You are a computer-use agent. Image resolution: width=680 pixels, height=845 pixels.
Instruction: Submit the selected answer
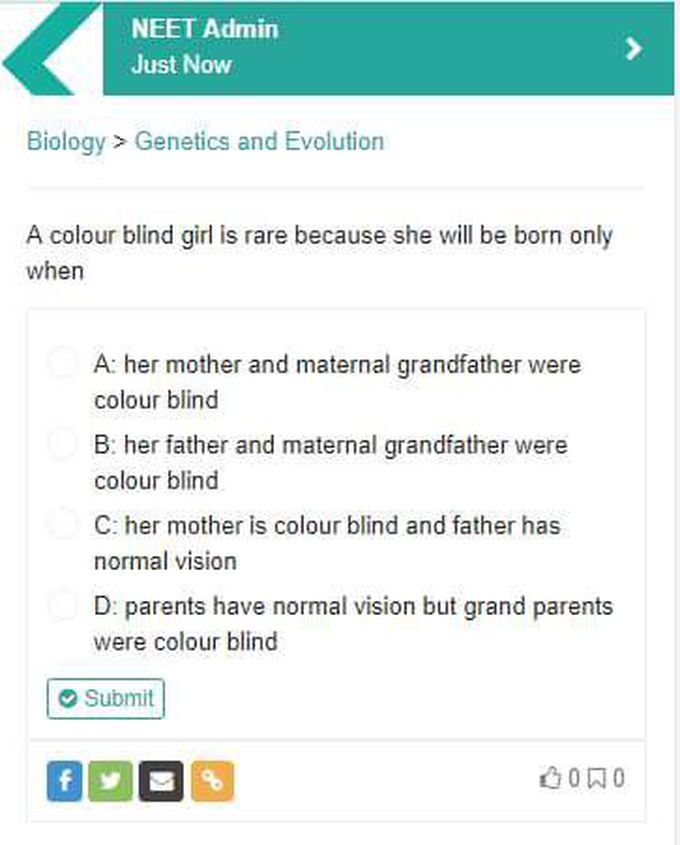click(x=106, y=698)
